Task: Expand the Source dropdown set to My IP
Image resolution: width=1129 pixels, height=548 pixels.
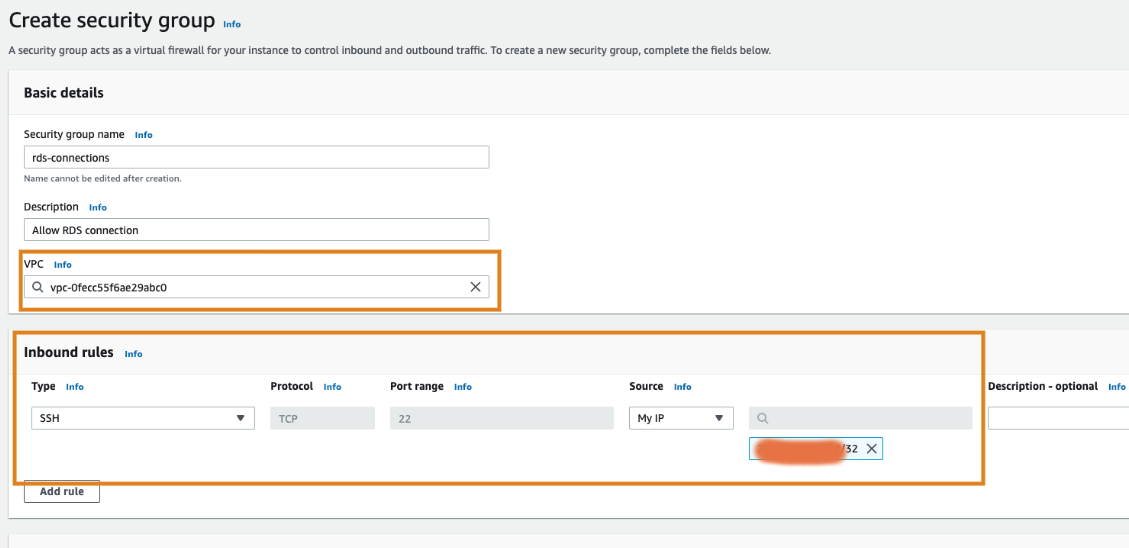Action: click(x=680, y=419)
